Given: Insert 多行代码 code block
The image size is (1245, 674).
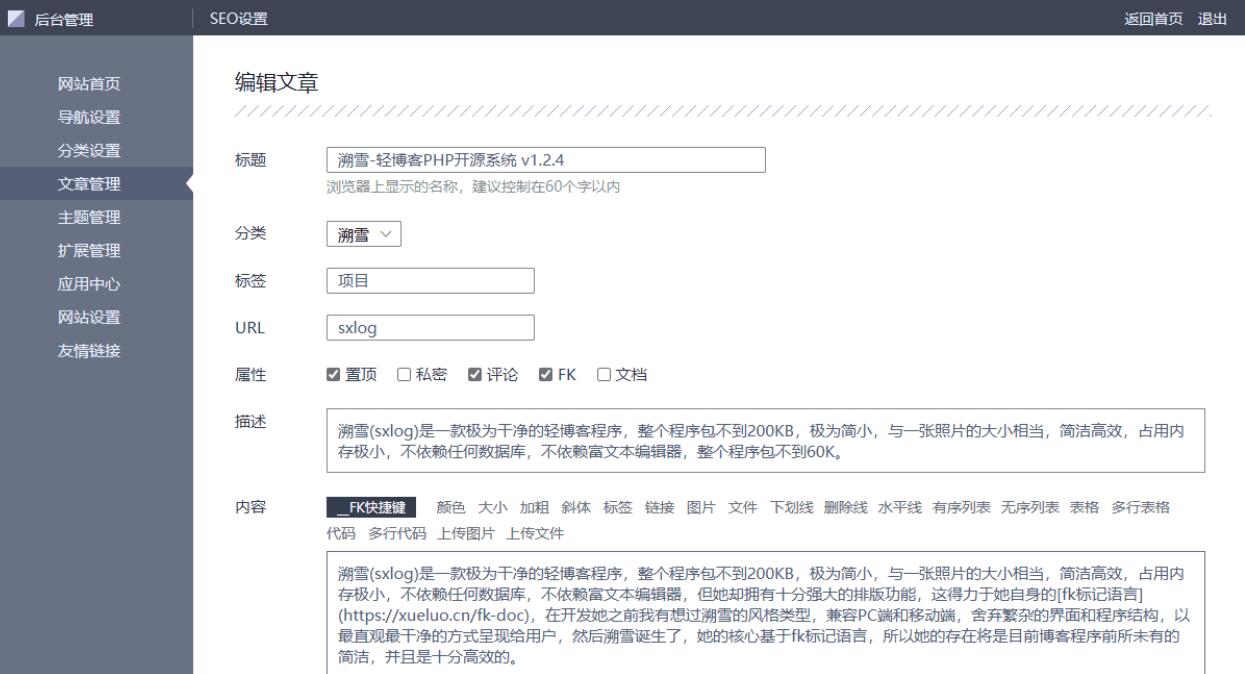Looking at the screenshot, I should [x=397, y=533].
